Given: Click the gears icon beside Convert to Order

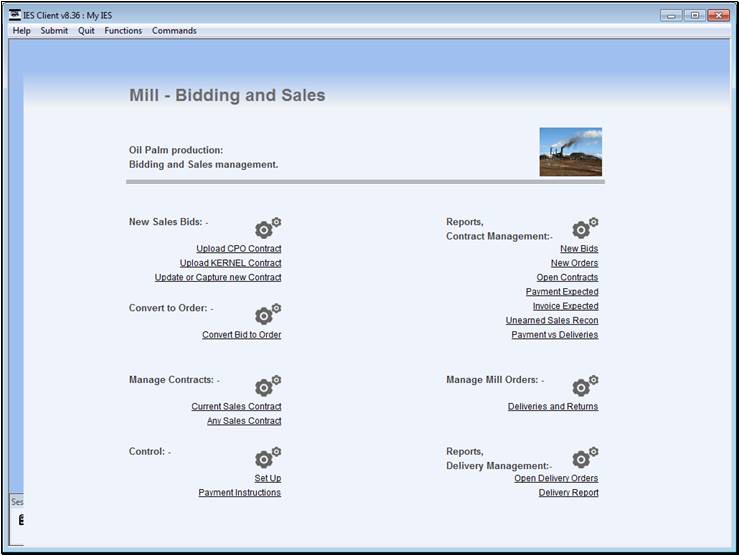Looking at the screenshot, I should pyautogui.click(x=268, y=314).
